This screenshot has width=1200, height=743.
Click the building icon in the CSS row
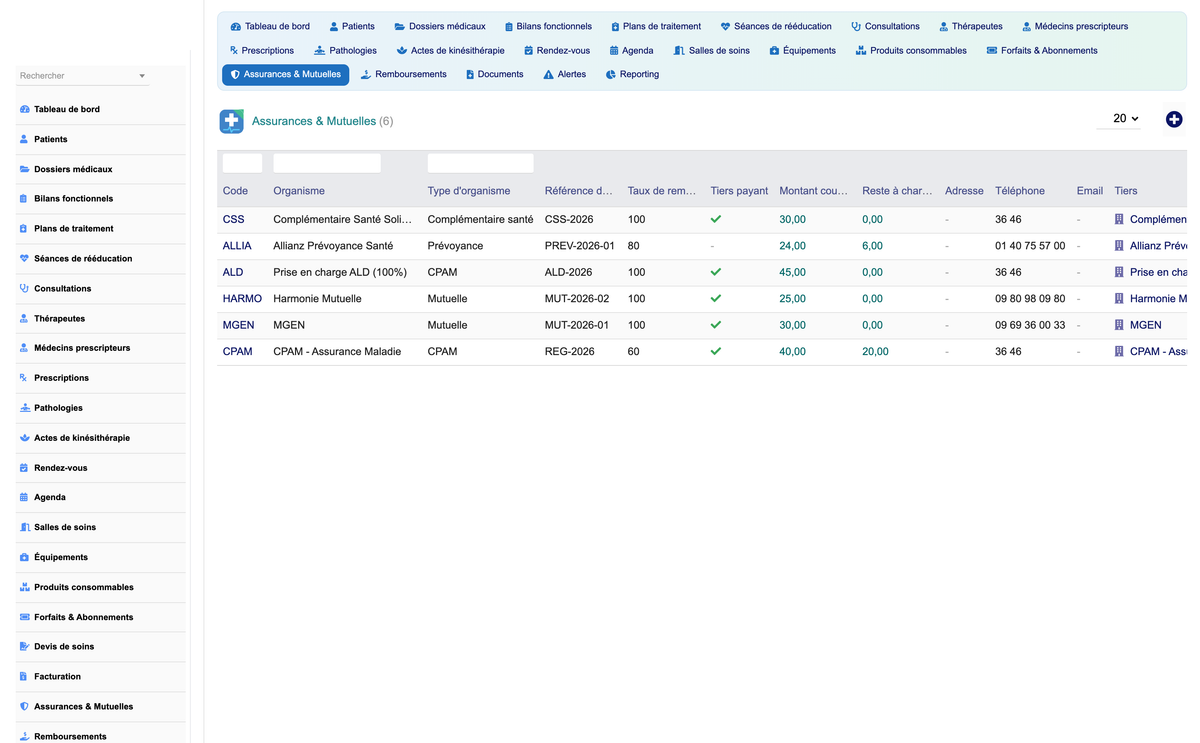pyautogui.click(x=1119, y=219)
